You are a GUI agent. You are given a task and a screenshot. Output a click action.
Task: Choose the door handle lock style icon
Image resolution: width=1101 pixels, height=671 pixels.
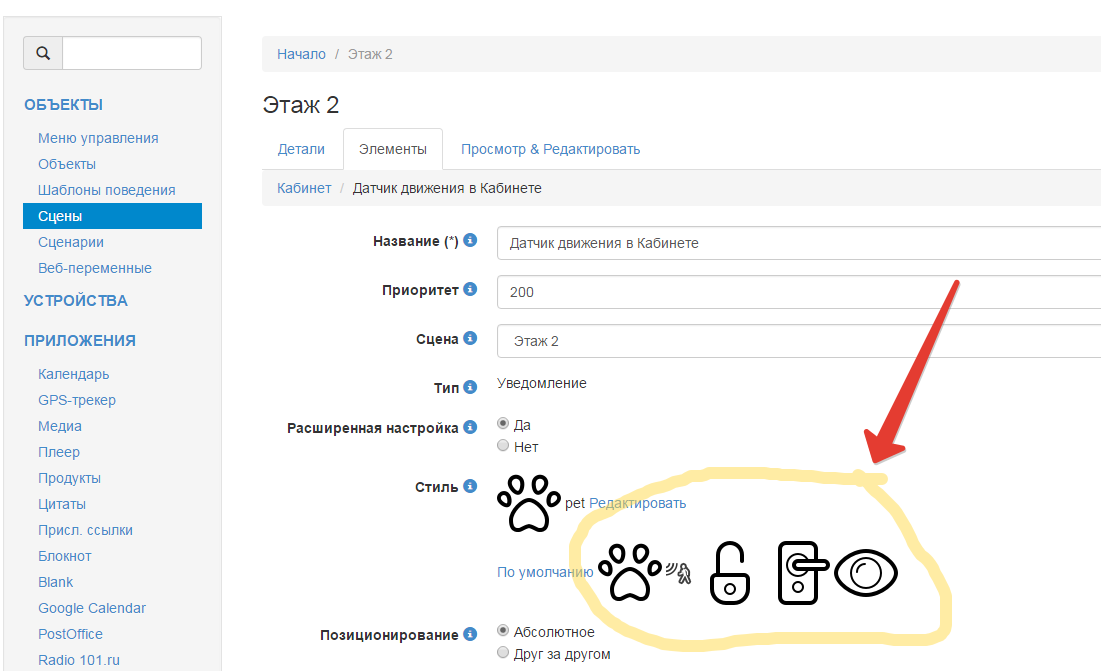[803, 573]
